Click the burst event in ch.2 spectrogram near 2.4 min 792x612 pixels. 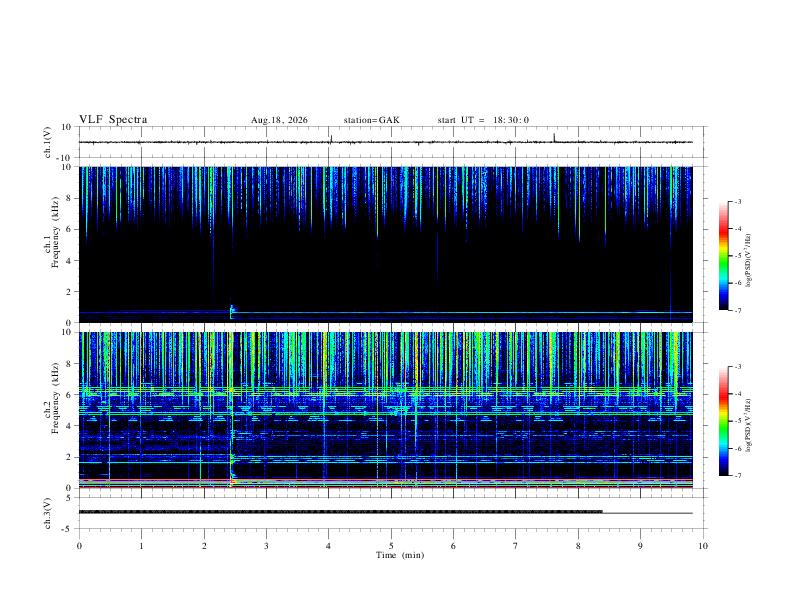[x=232, y=457]
